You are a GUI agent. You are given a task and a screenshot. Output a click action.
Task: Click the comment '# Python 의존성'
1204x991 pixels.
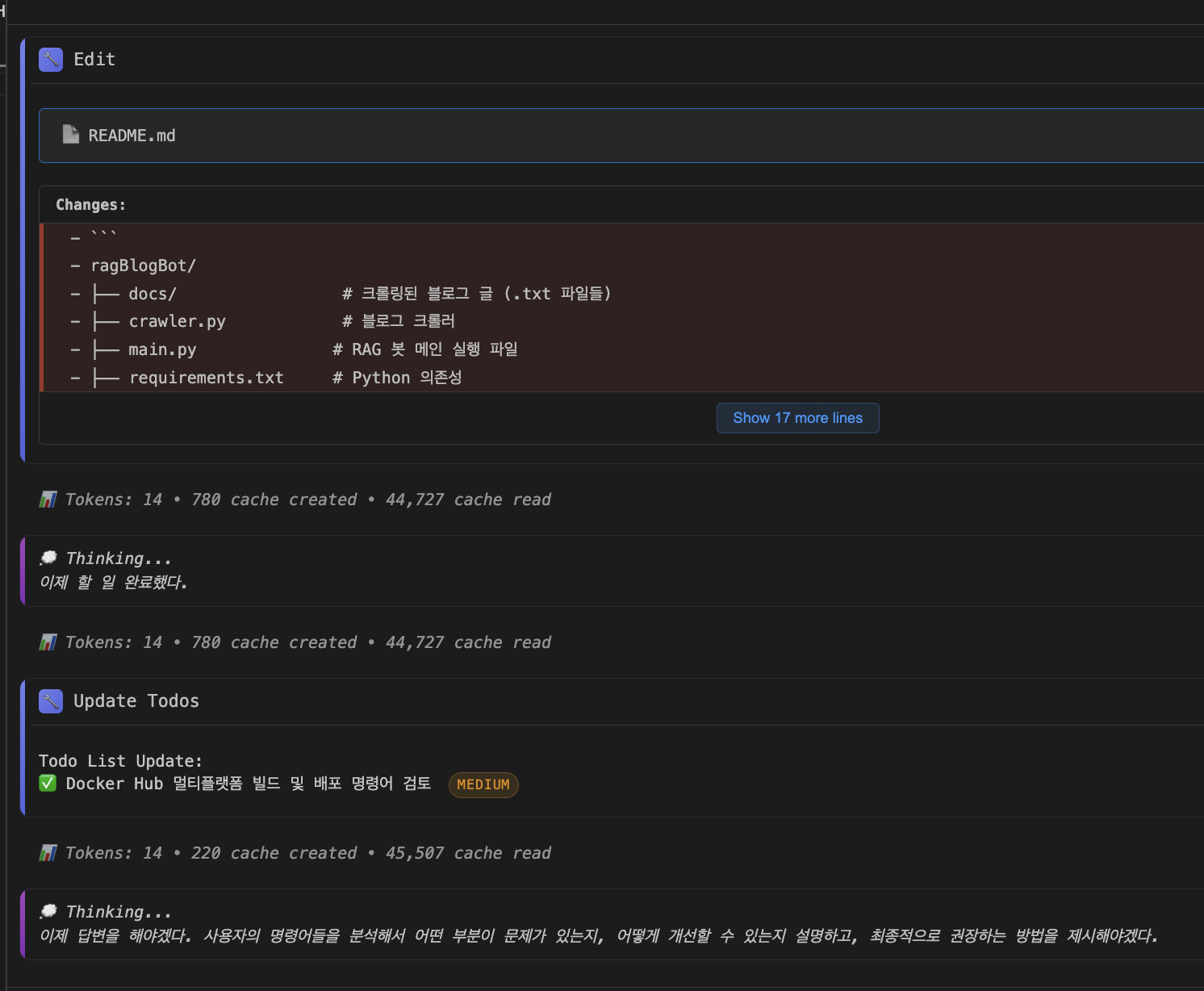pos(397,378)
